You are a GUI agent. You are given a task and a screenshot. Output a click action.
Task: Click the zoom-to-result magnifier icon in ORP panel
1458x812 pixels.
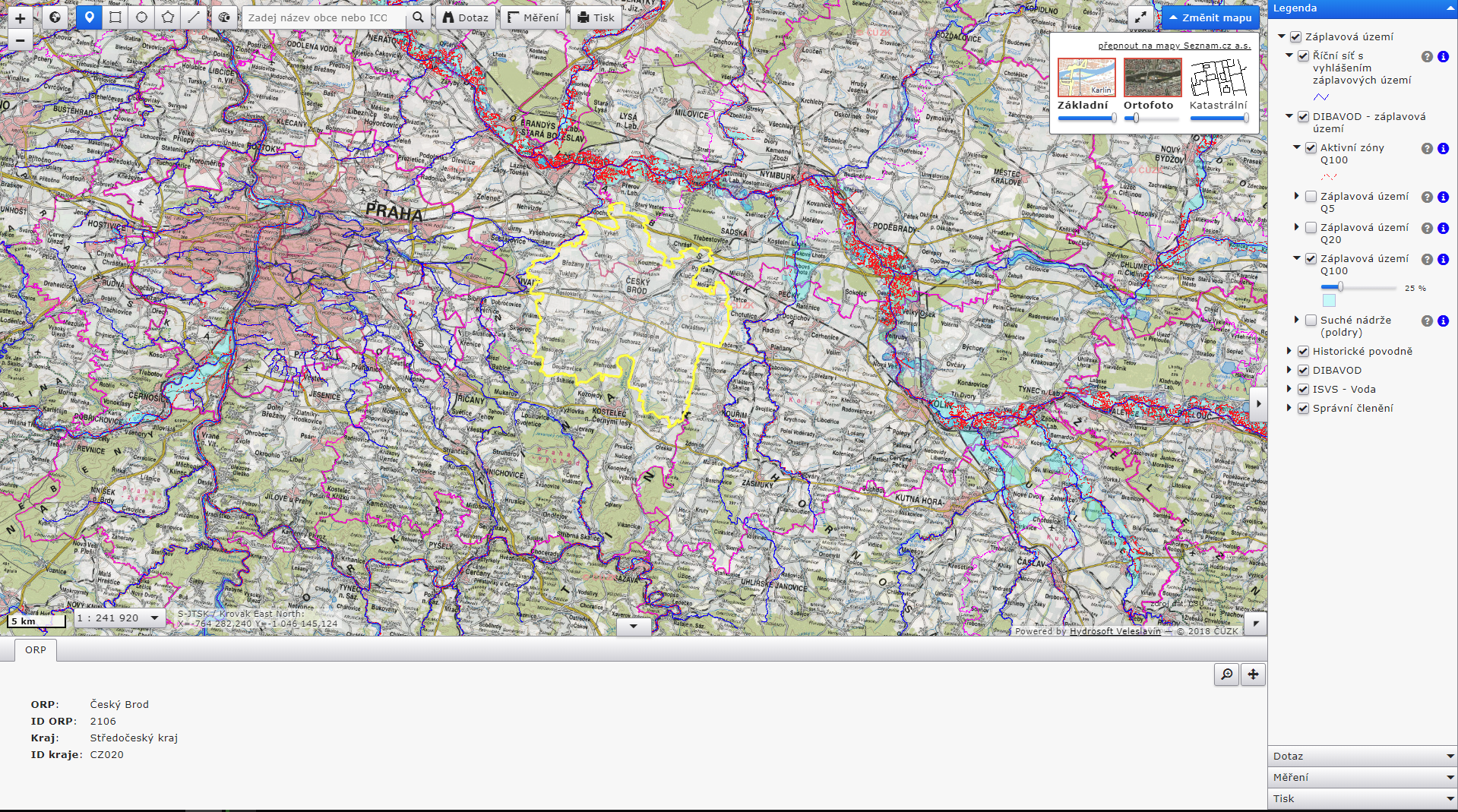click(x=1227, y=675)
